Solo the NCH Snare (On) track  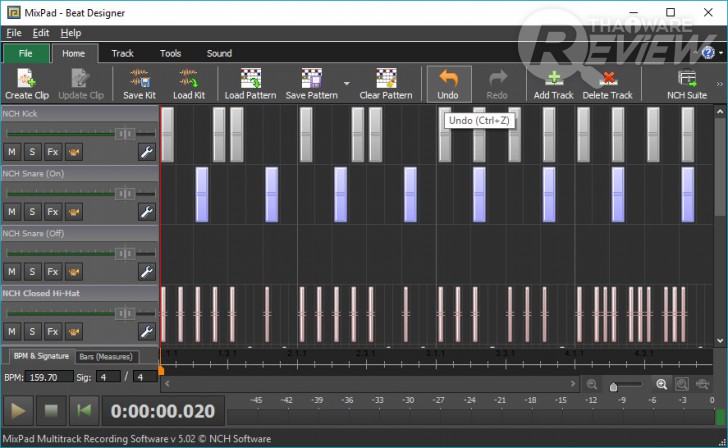point(32,212)
